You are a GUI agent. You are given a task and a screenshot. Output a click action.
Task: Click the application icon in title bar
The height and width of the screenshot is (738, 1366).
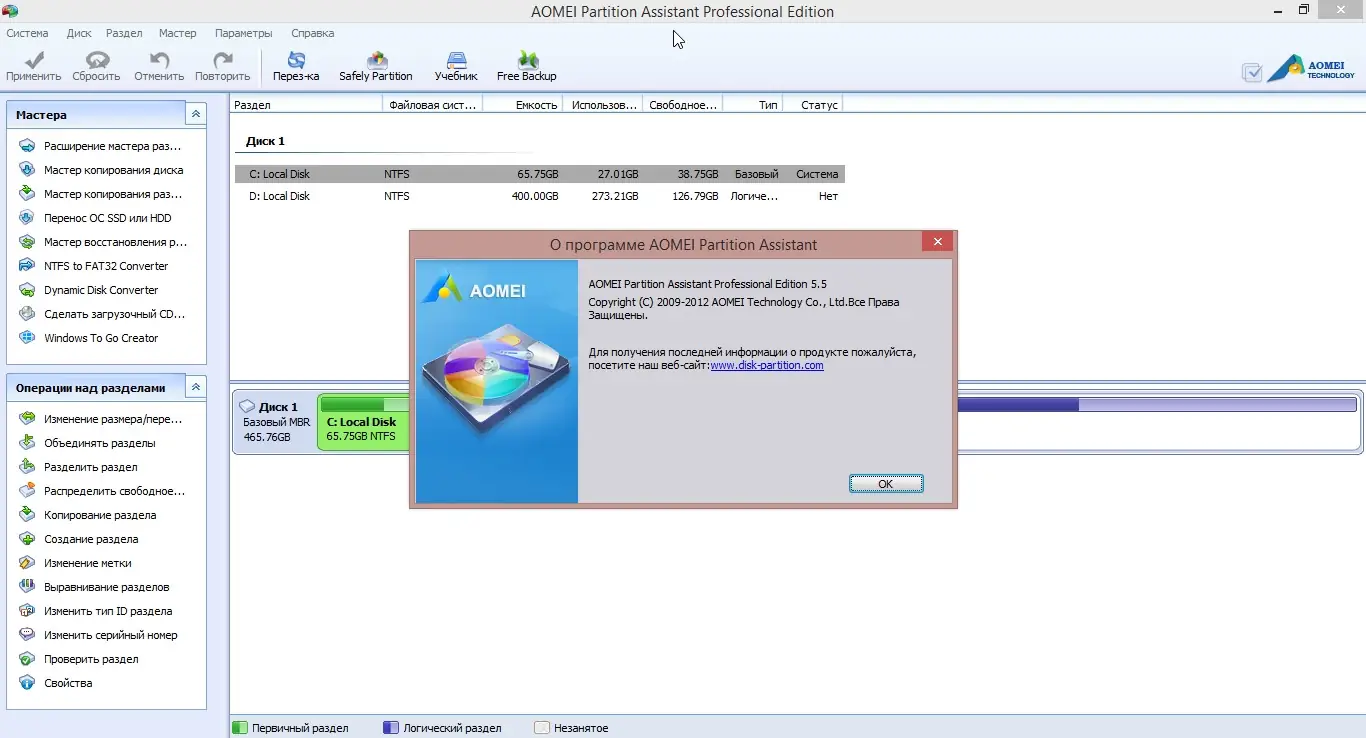pyautogui.click(x=10, y=11)
